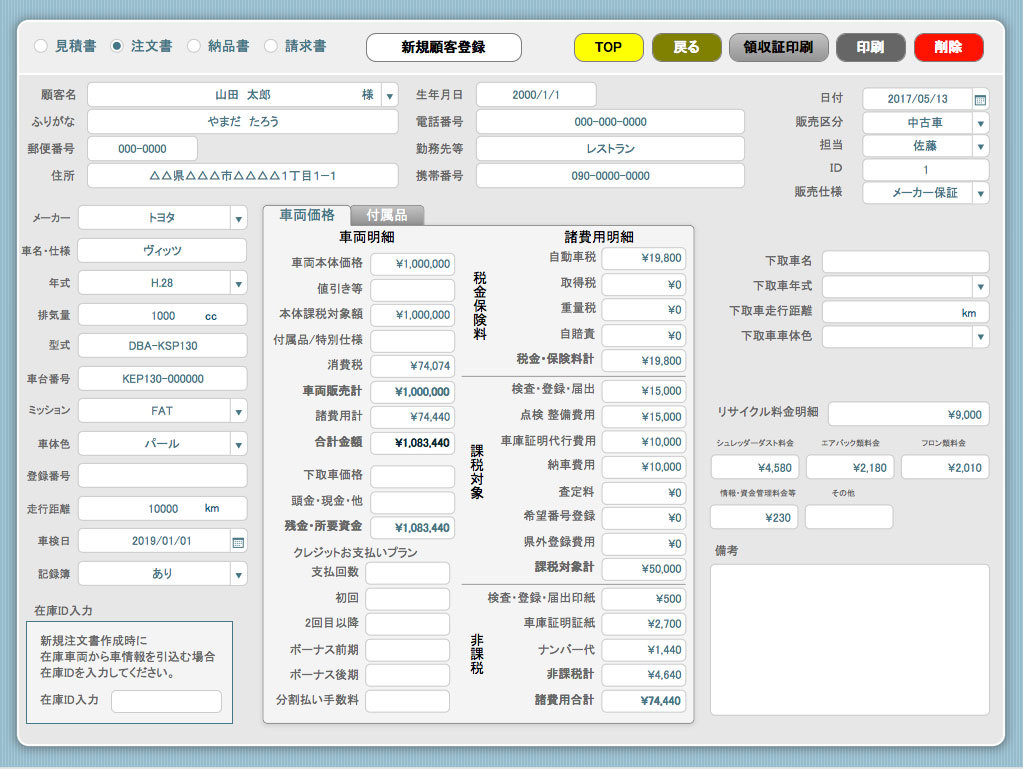
Task: Open the 車検日 calendar picker icon
Action: pyautogui.click(x=238, y=542)
